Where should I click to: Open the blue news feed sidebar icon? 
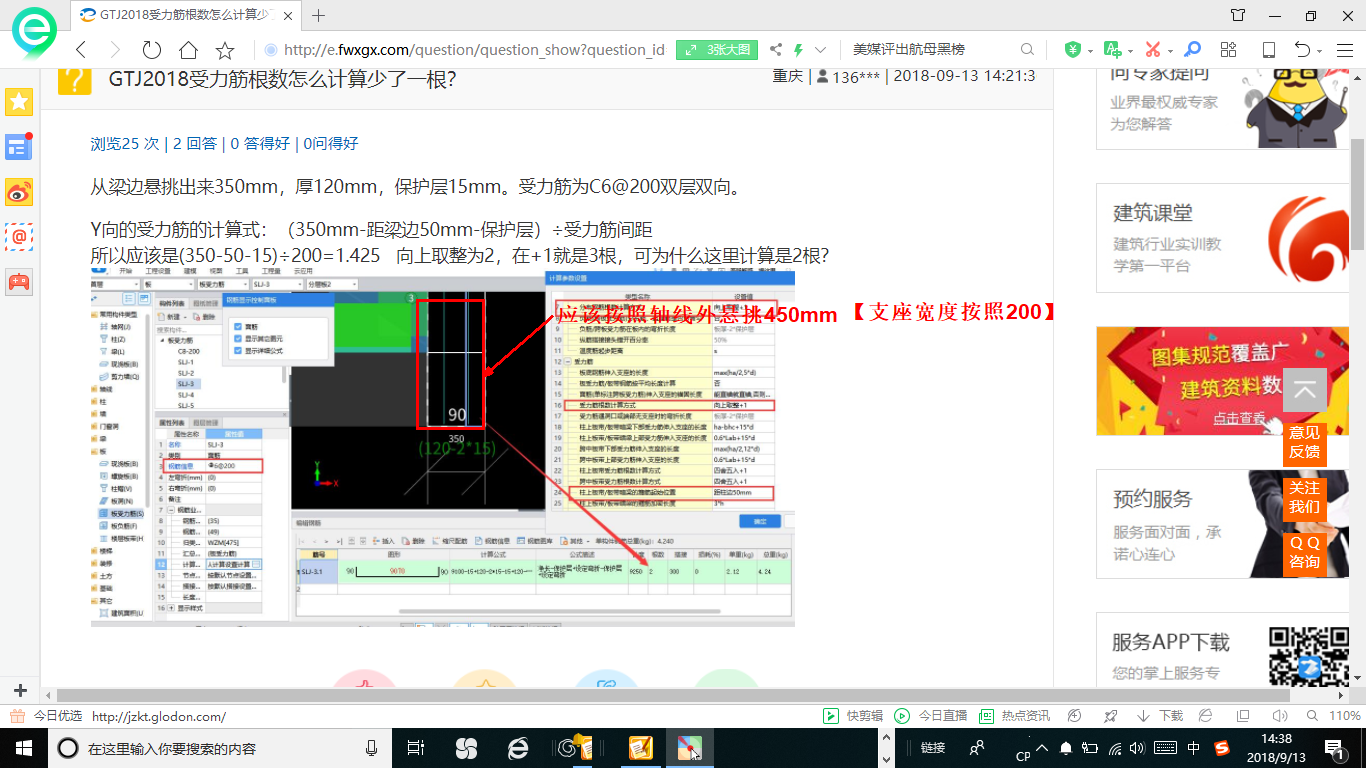point(19,147)
